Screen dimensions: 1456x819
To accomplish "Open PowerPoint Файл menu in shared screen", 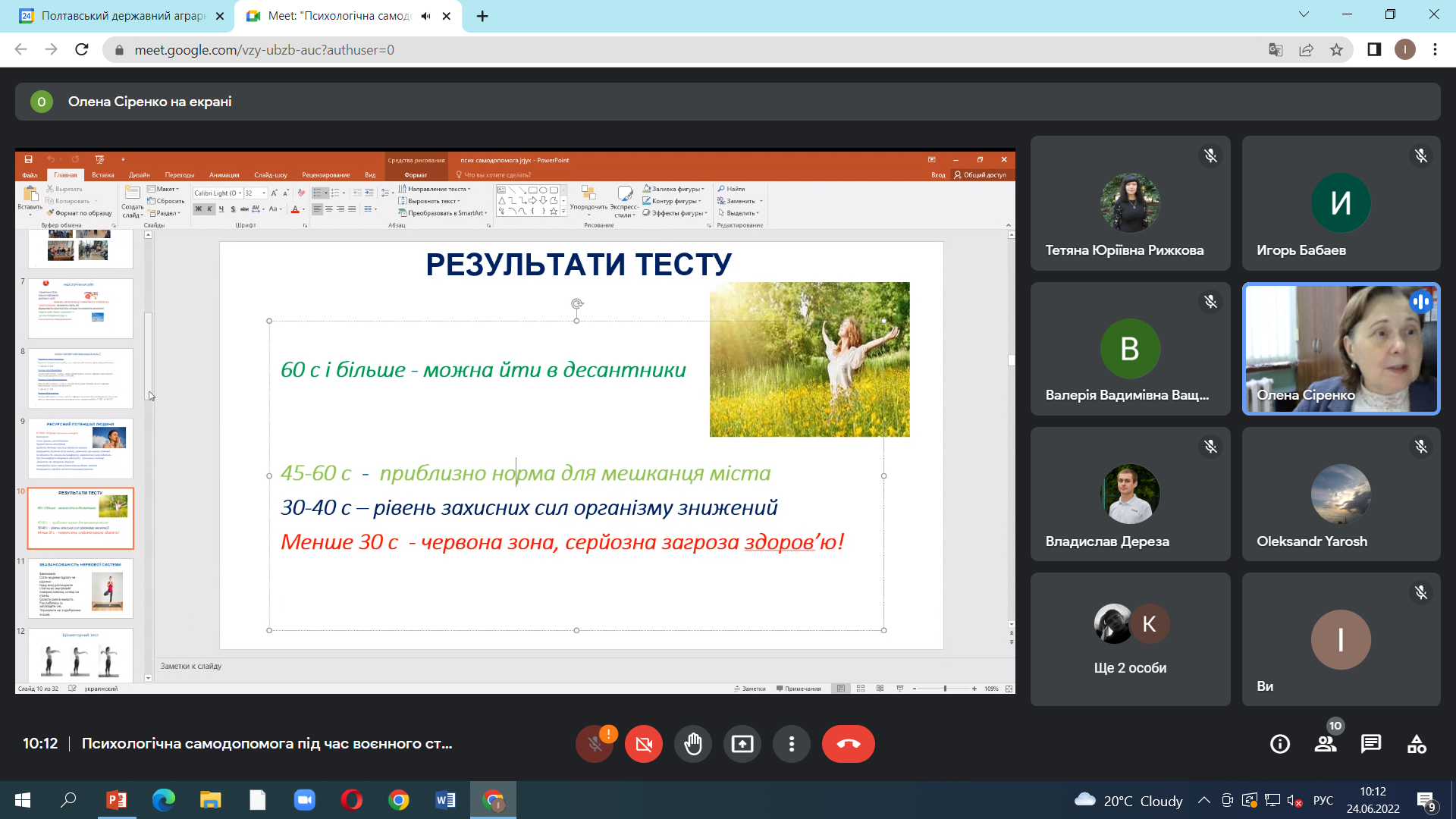I will tap(30, 174).
